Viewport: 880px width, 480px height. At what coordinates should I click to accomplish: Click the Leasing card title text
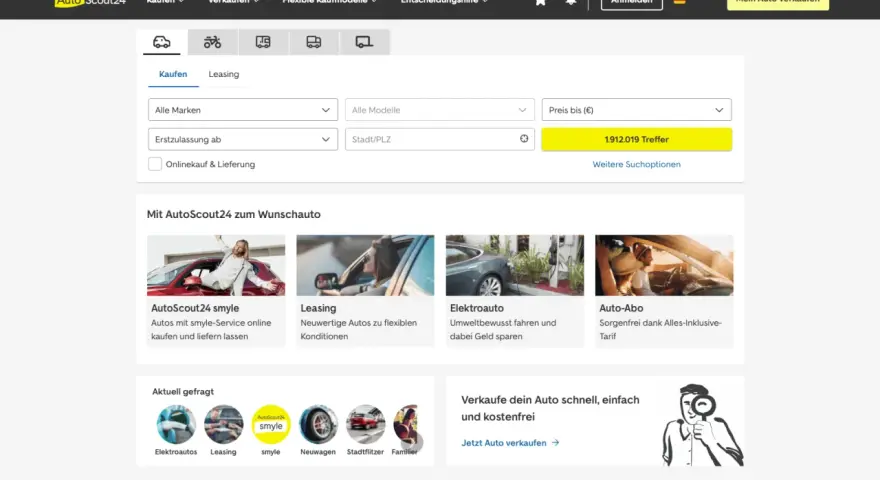(x=318, y=308)
